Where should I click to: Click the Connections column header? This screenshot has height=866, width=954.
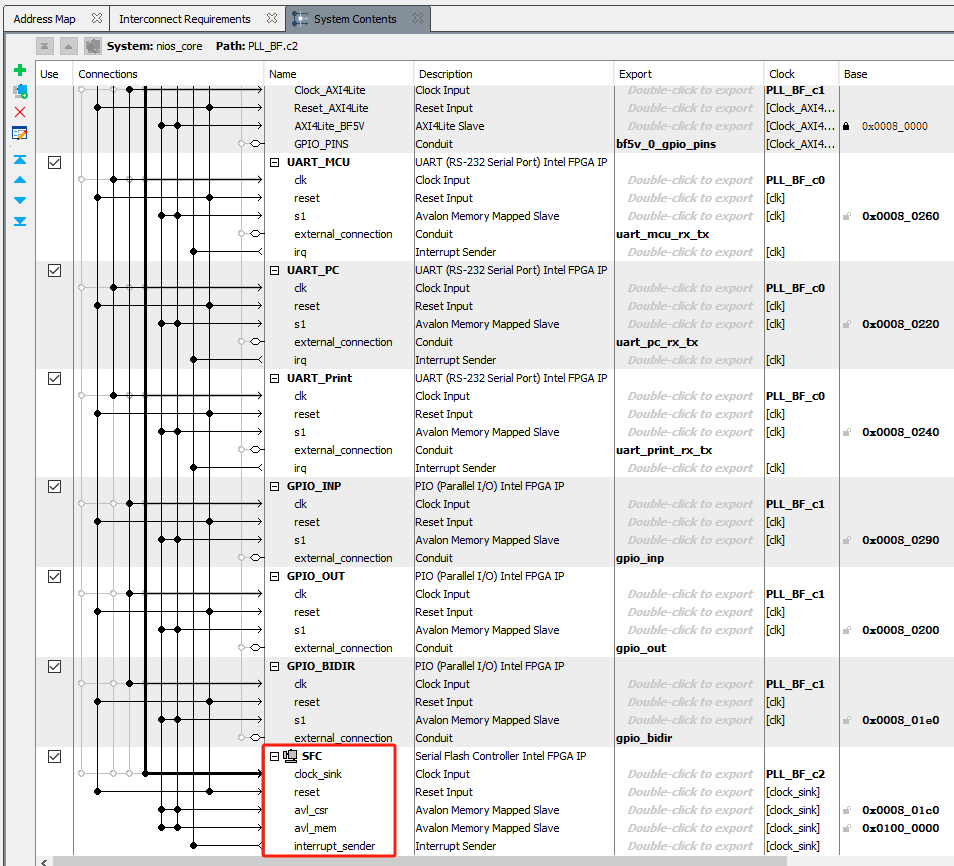tap(168, 74)
